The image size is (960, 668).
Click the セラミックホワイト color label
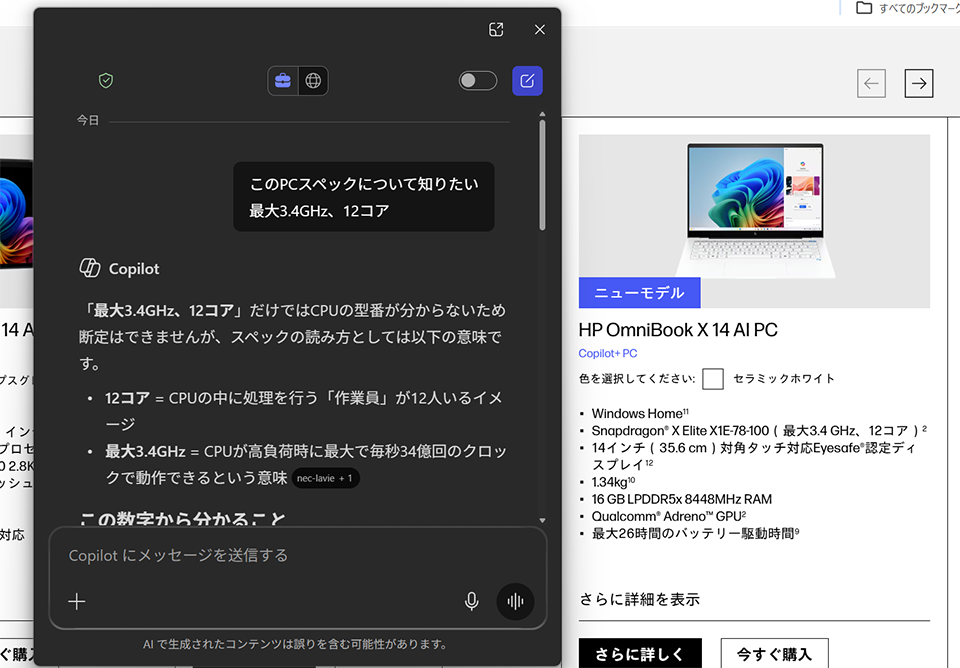pos(784,378)
